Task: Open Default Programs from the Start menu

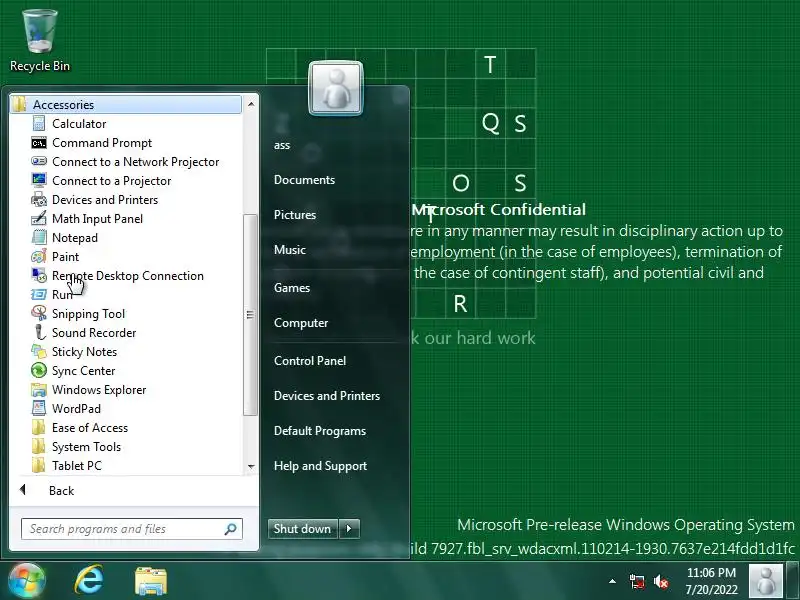Action: [x=319, y=431]
